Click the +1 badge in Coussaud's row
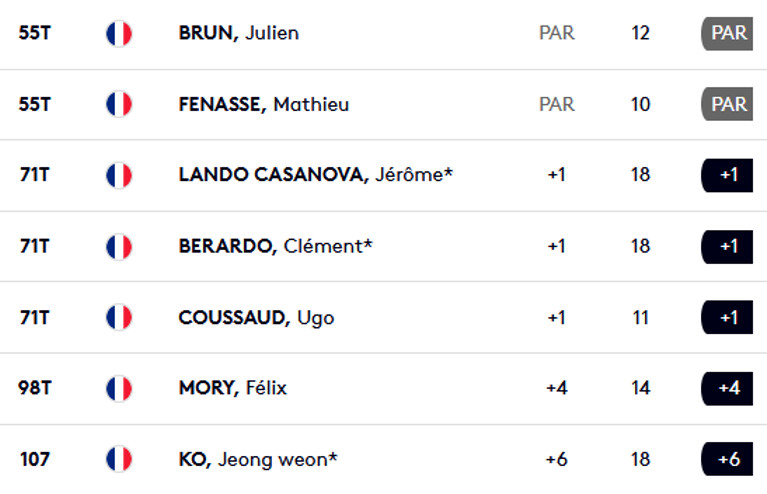Viewport: 767px width, 494px height. [x=727, y=317]
